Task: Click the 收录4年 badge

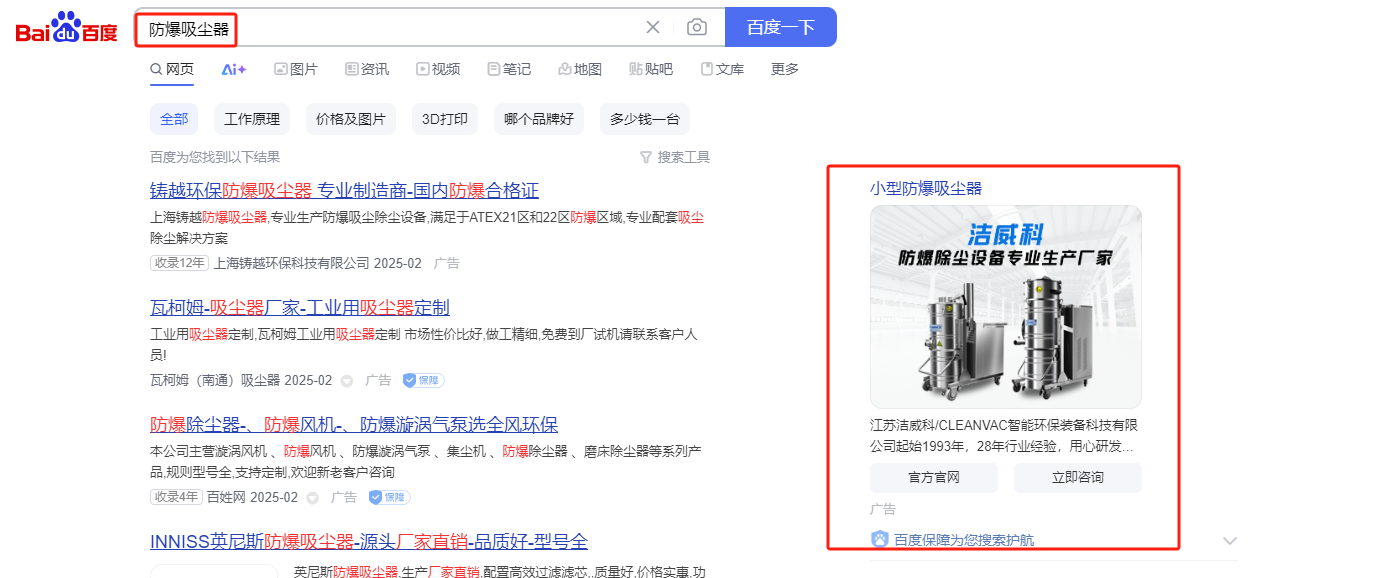Action: point(176,497)
